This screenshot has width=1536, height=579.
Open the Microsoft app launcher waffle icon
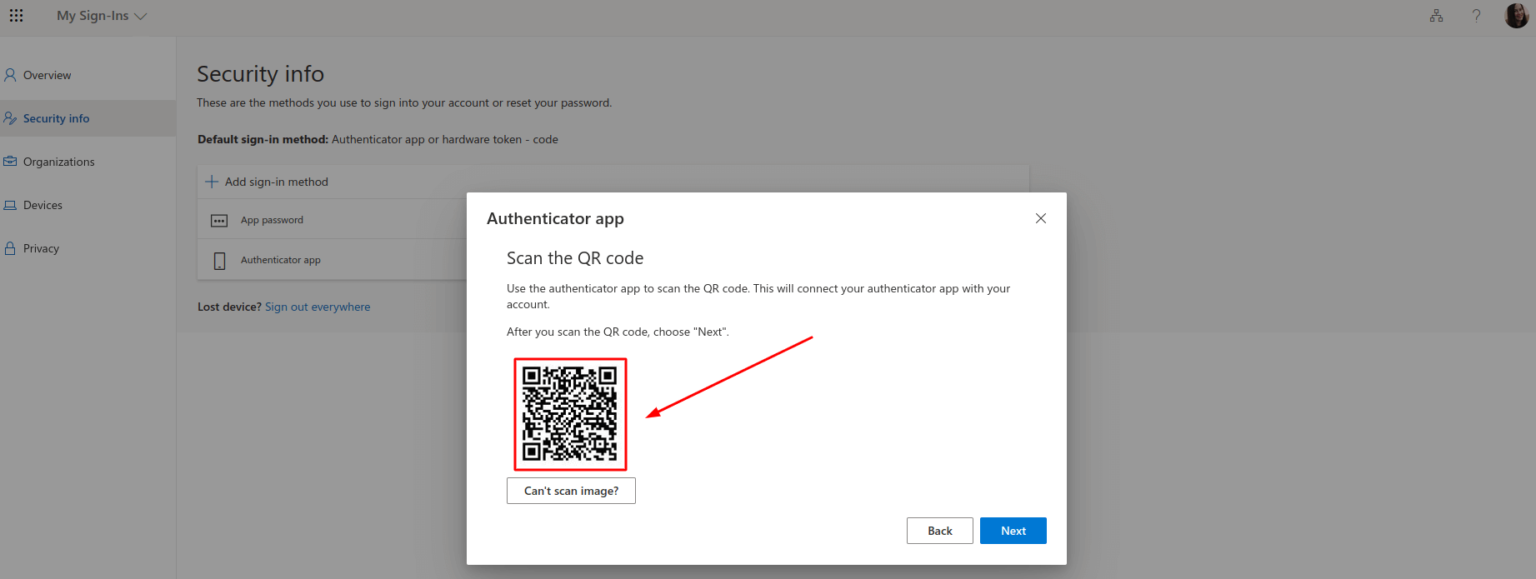(x=16, y=15)
